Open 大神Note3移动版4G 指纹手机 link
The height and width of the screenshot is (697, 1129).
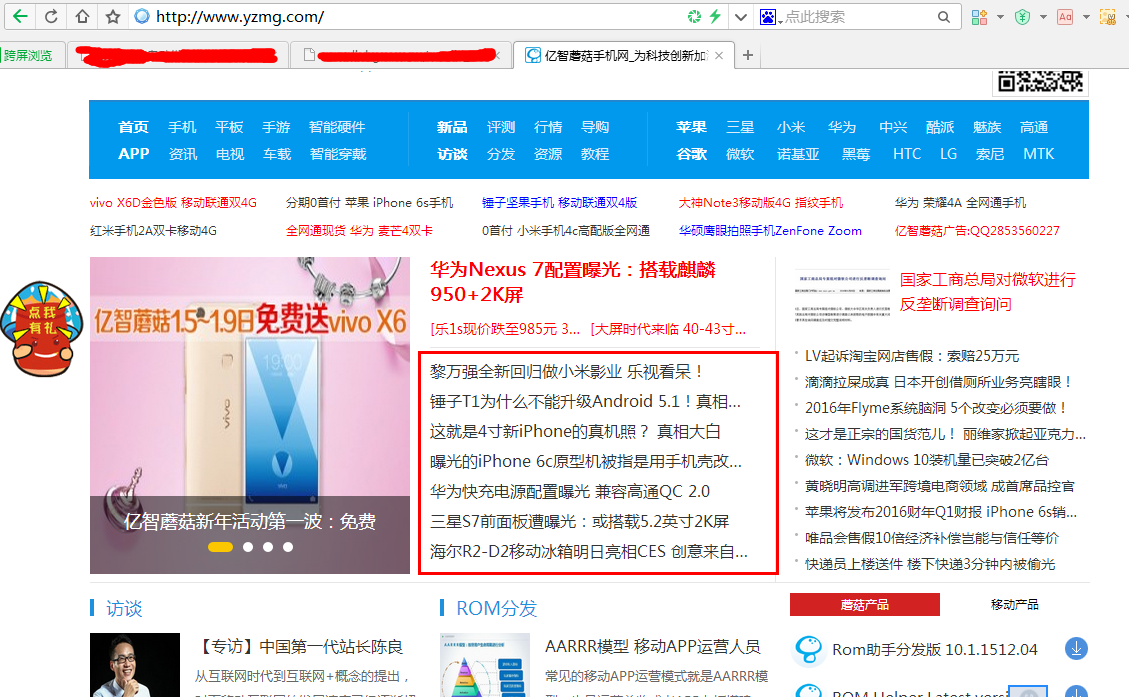760,202
